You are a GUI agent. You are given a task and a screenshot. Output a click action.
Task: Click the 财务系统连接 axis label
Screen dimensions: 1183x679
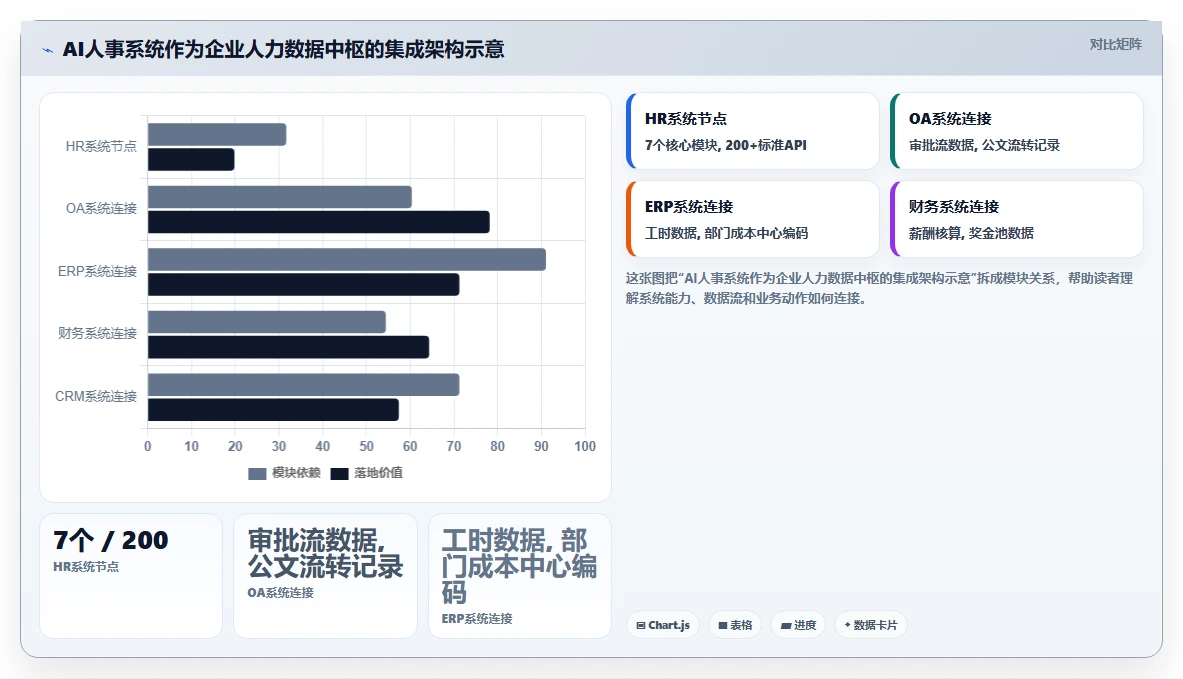(x=97, y=333)
